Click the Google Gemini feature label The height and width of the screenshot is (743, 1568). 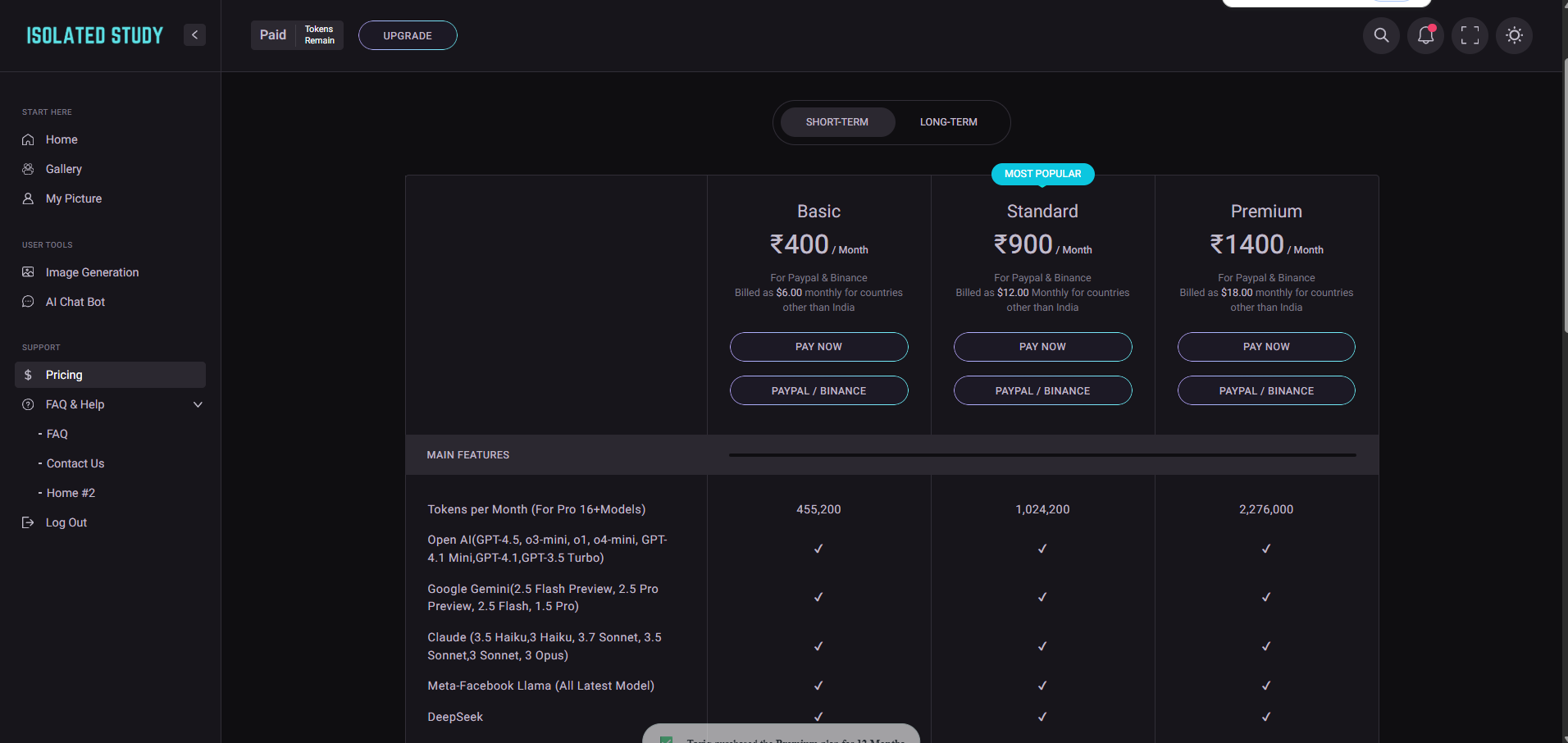543,598
